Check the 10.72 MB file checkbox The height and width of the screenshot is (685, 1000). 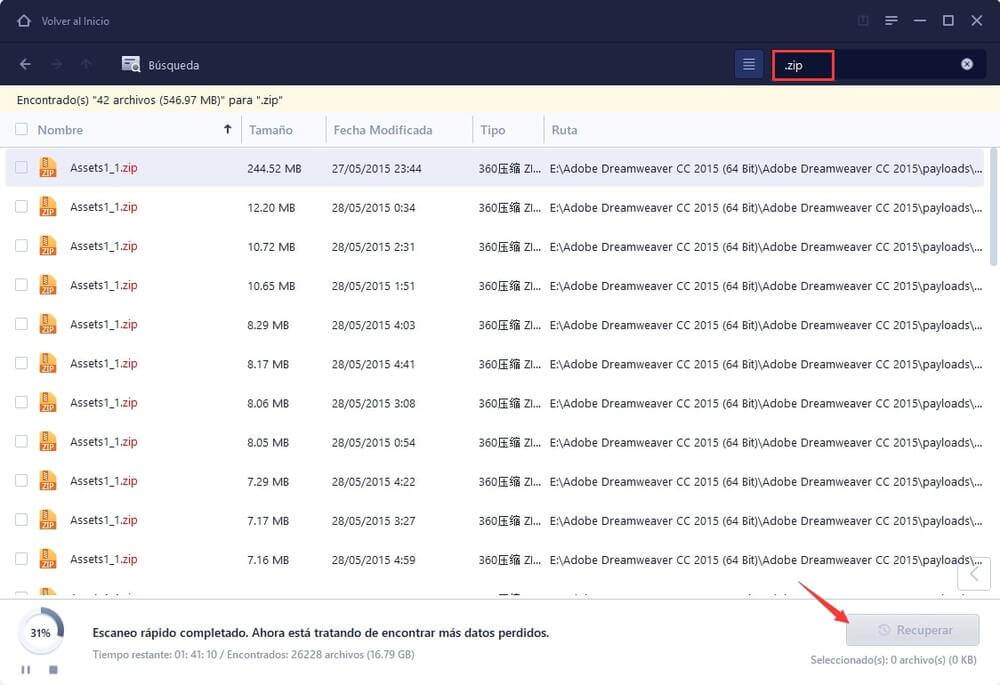[21, 246]
